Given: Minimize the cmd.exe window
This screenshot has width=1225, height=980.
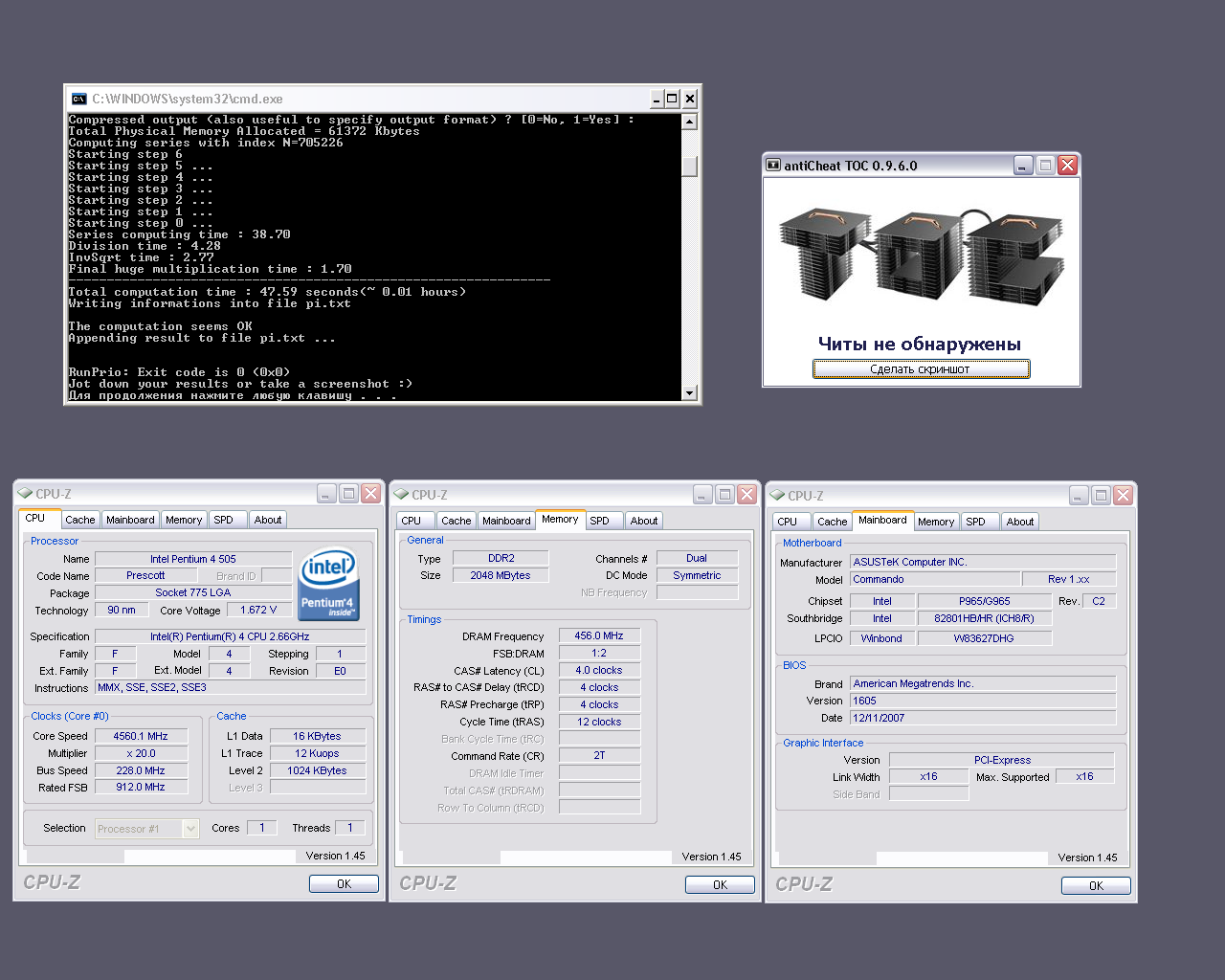Looking at the screenshot, I should pos(657,99).
